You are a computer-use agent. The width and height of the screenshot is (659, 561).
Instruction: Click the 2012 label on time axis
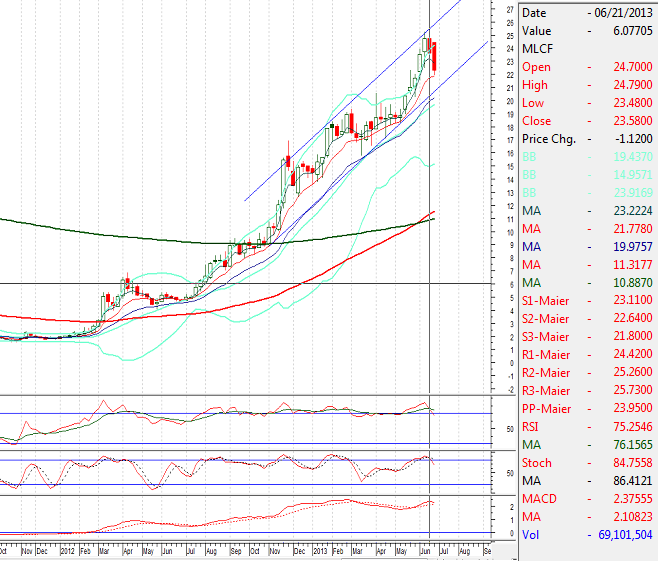click(67, 551)
